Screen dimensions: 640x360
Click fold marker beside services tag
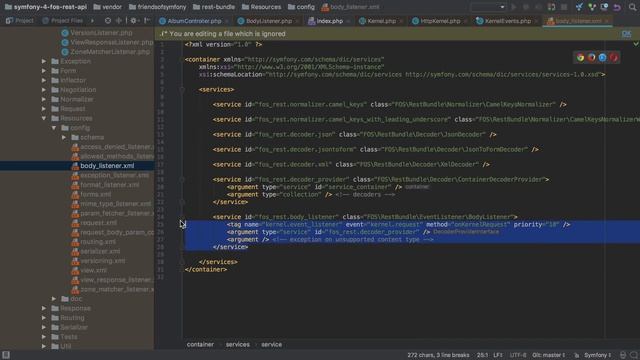point(182,89)
